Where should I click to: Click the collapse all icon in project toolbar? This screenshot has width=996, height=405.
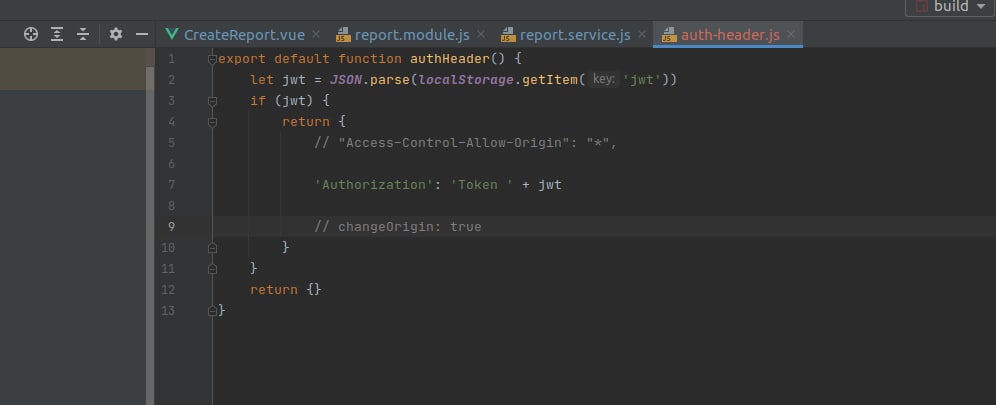click(x=83, y=34)
